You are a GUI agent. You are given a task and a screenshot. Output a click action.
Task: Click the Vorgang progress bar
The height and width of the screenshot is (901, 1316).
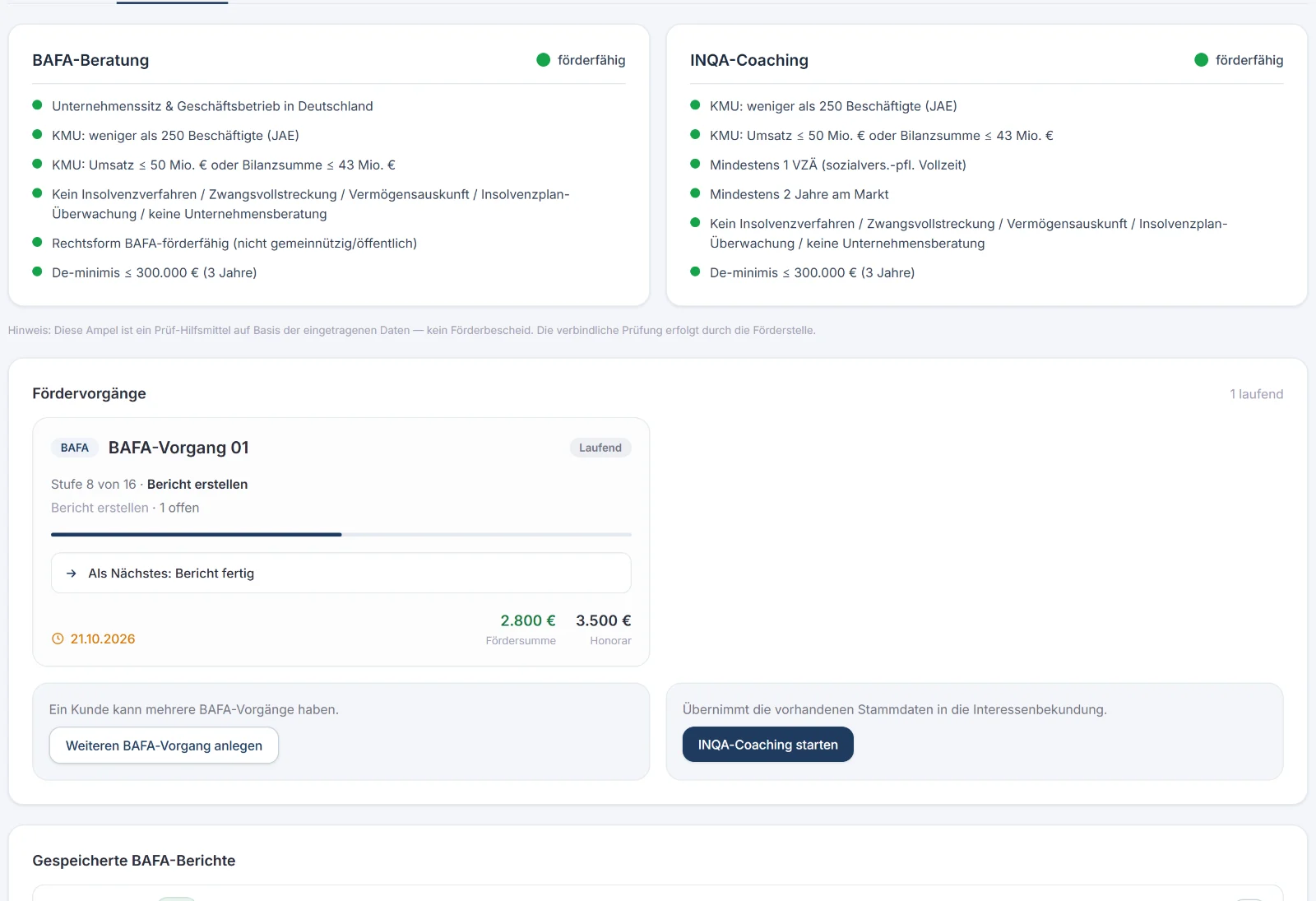pos(341,535)
